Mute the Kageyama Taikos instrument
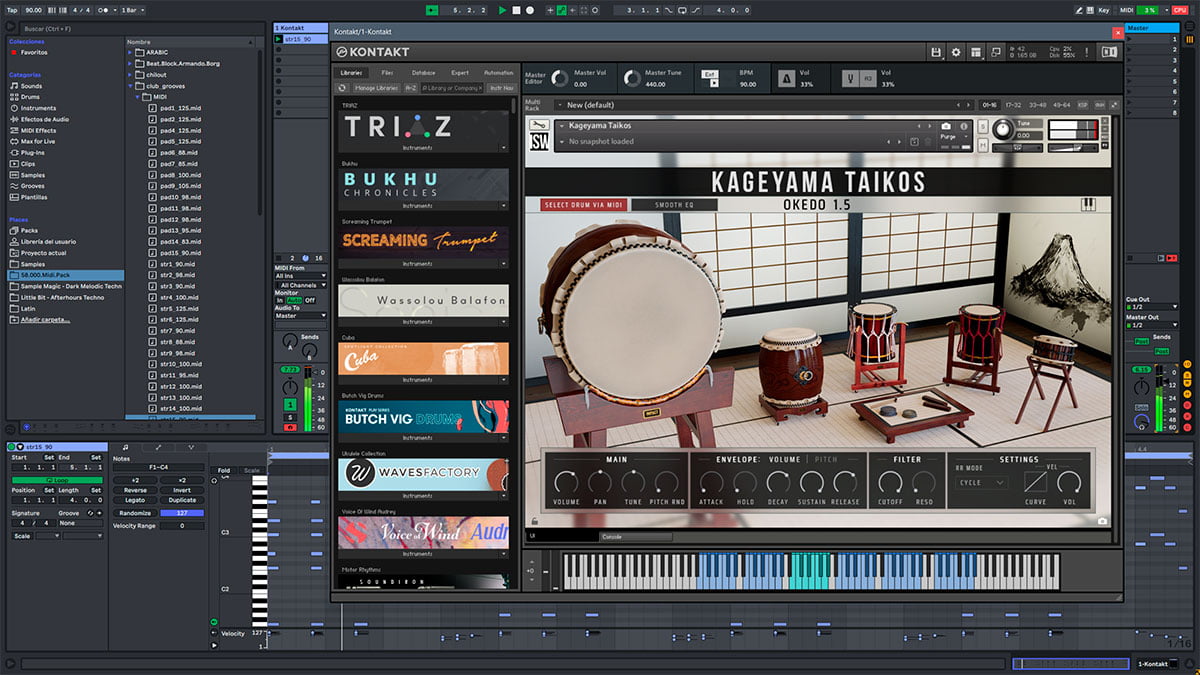This screenshot has width=1200, height=675. pyautogui.click(x=983, y=145)
